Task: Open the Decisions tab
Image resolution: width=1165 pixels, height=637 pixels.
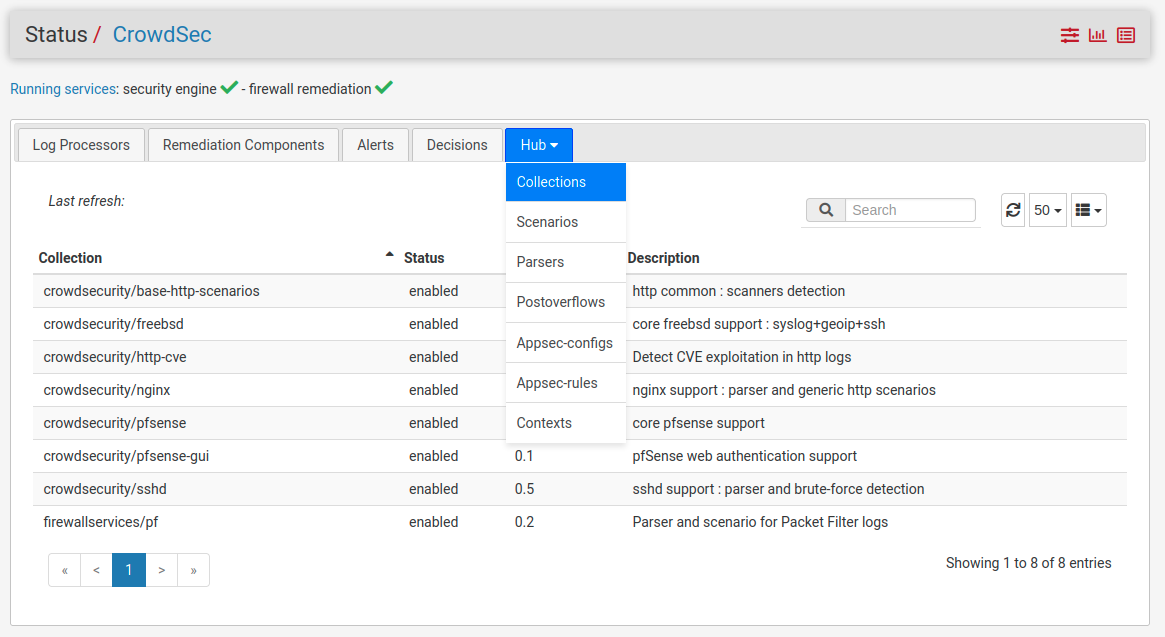Action: tap(457, 145)
